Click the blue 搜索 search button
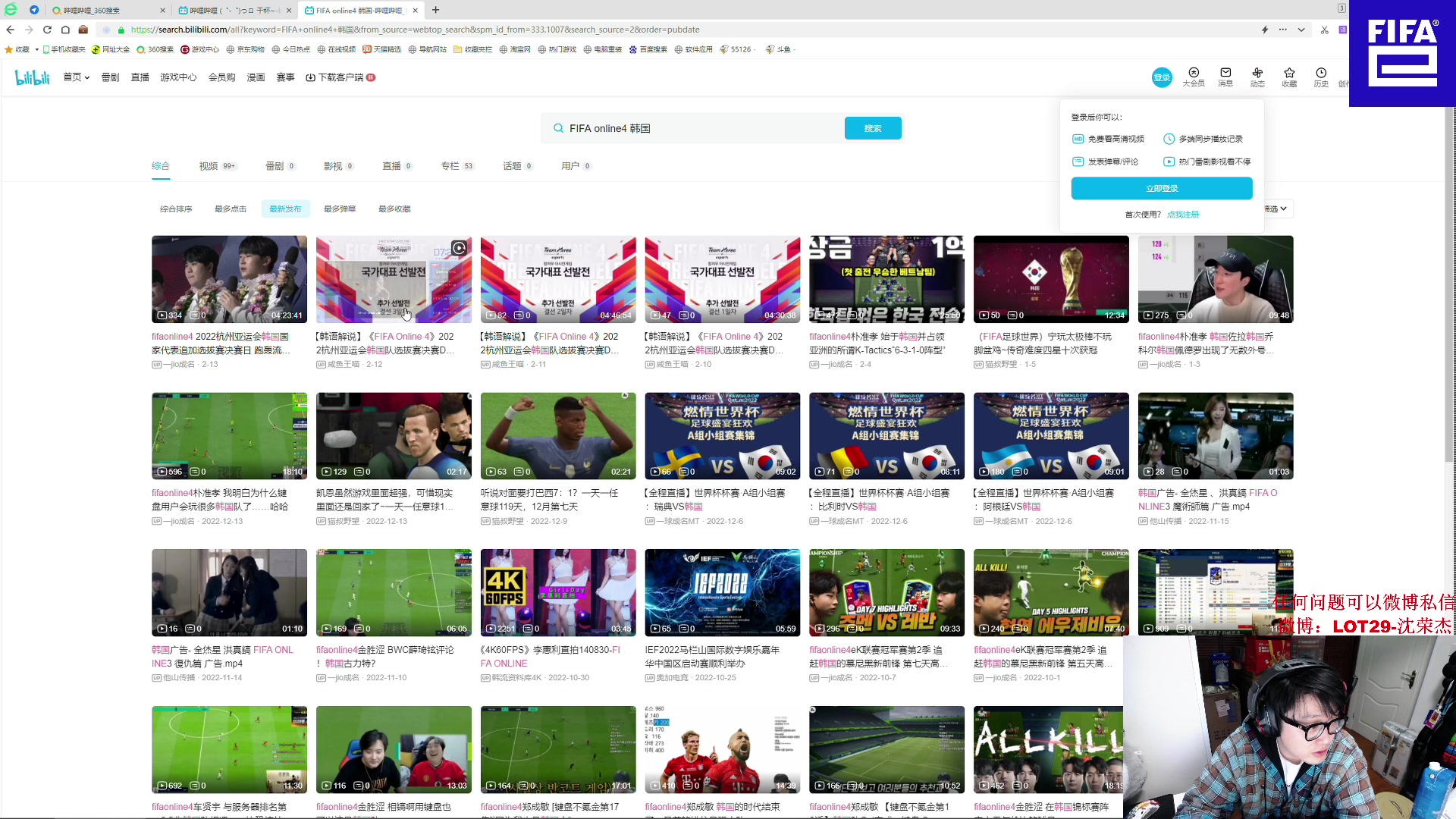Screen dimensions: 1456x819 pyautogui.click(x=873, y=128)
